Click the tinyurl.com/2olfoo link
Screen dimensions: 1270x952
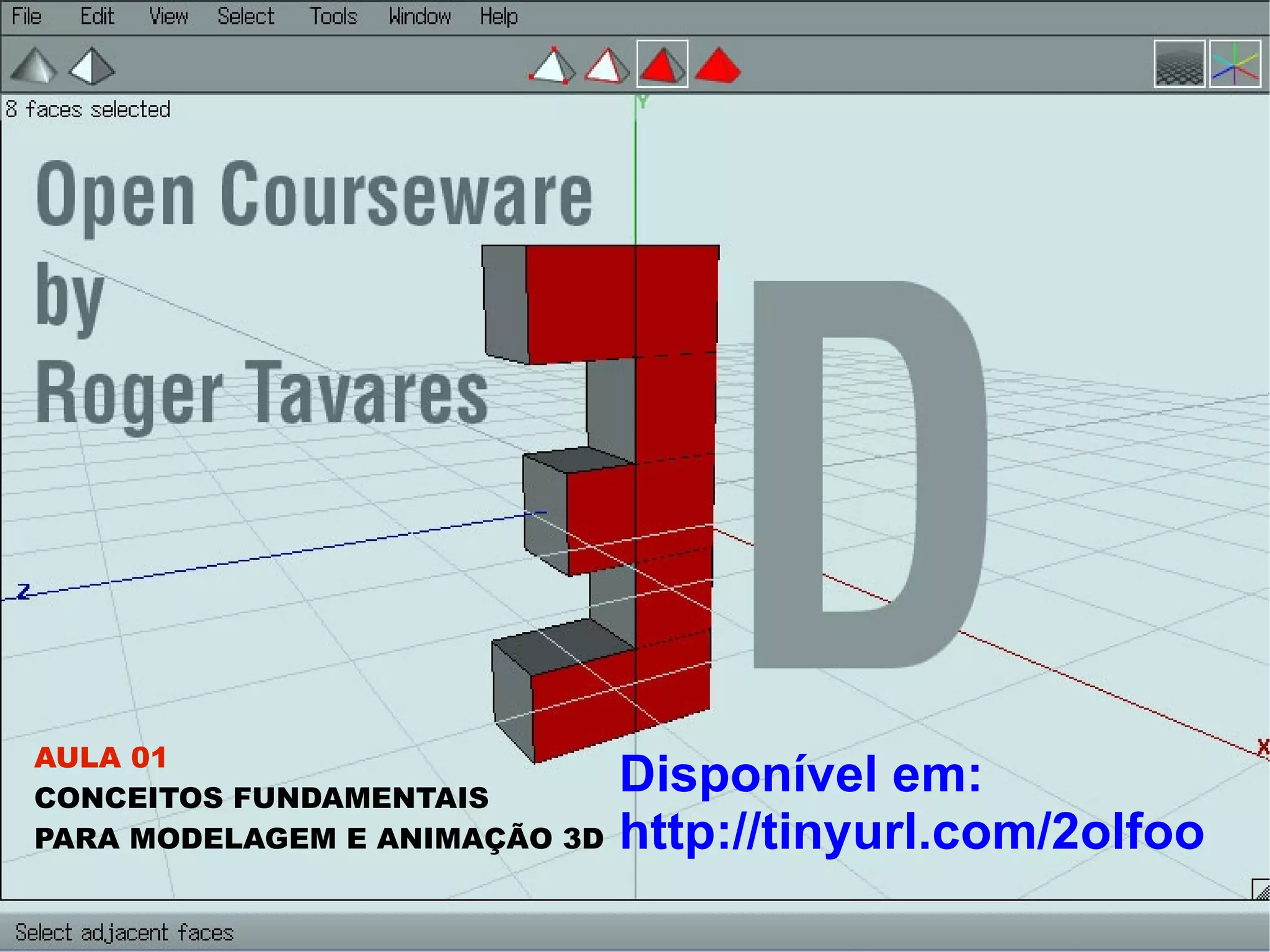(x=912, y=832)
